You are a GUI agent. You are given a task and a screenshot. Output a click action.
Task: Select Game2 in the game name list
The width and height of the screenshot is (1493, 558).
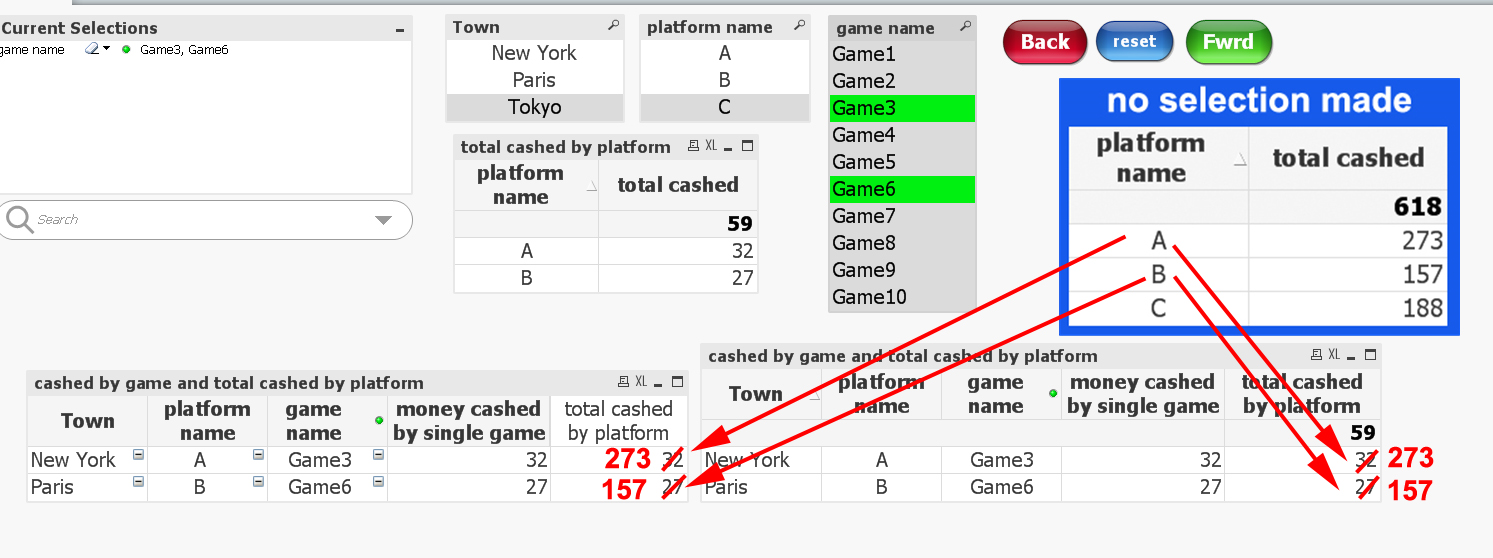tap(902, 81)
